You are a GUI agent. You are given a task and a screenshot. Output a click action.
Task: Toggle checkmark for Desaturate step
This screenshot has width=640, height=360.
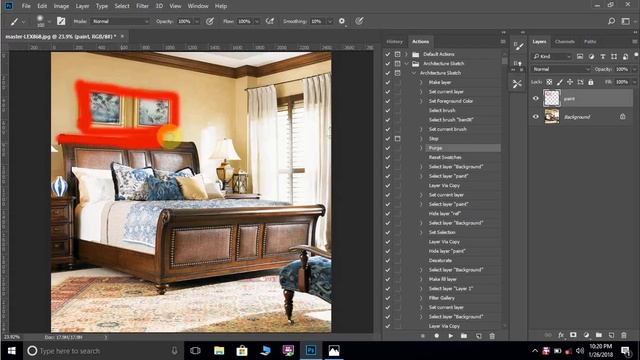point(387,260)
